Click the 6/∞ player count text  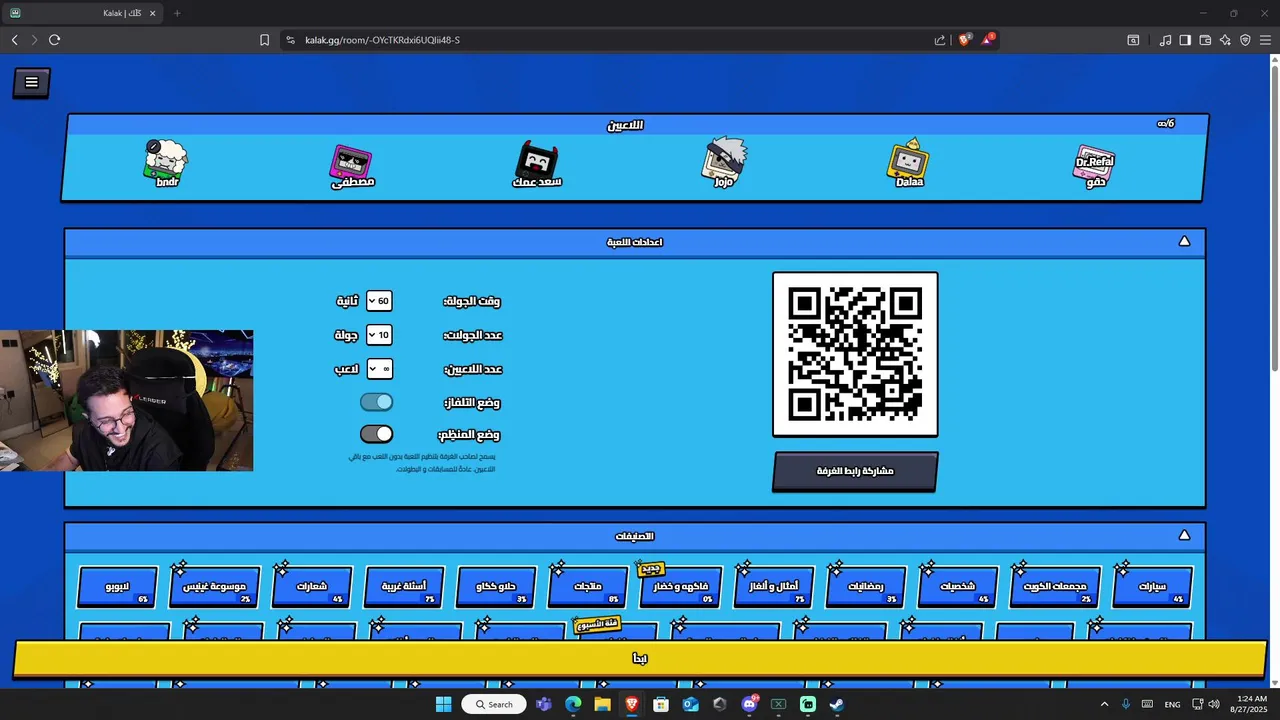(1166, 124)
